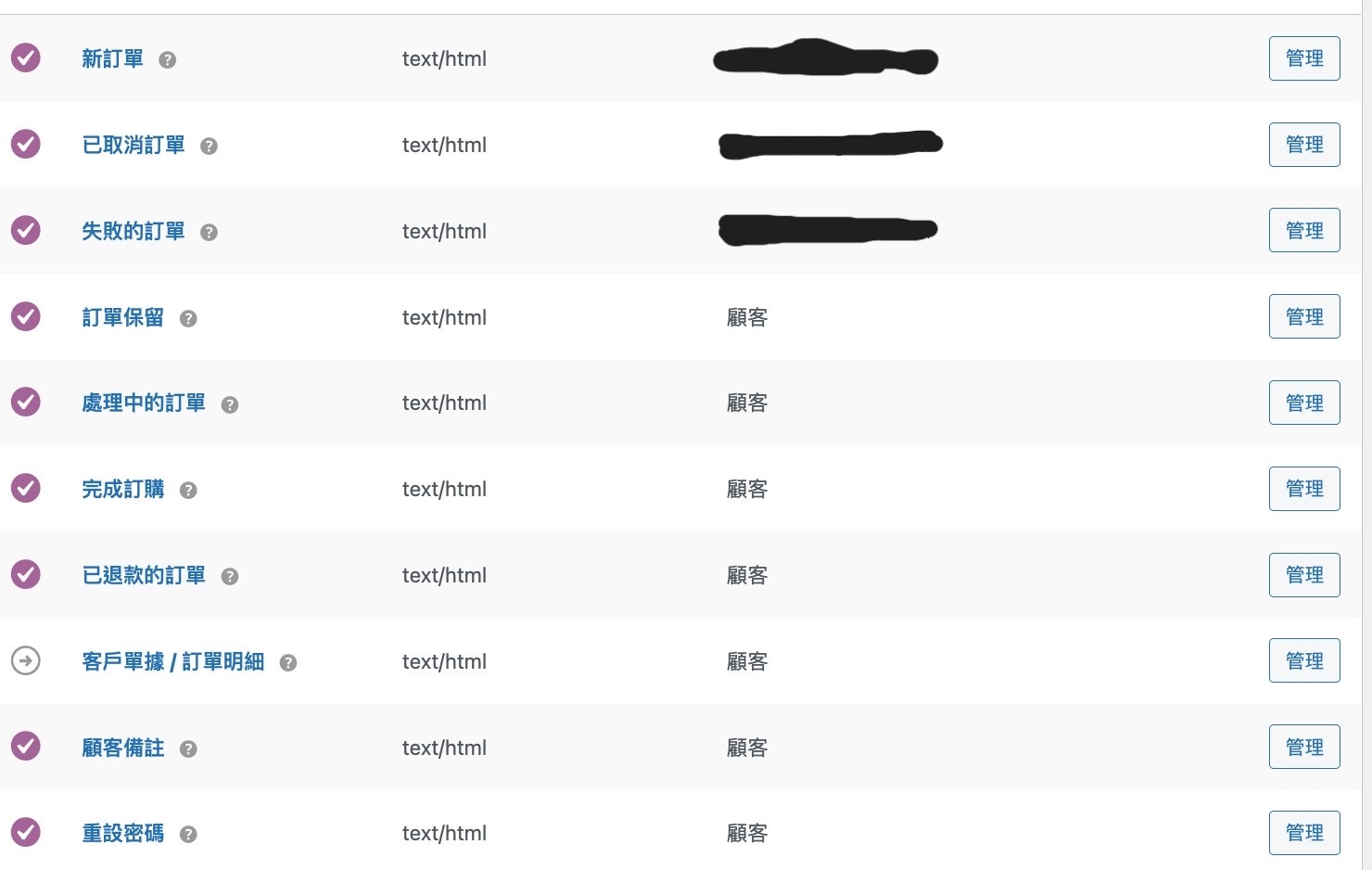Show help tip for 完成訂購
Screen dimensions: 1372x870
click(x=188, y=491)
